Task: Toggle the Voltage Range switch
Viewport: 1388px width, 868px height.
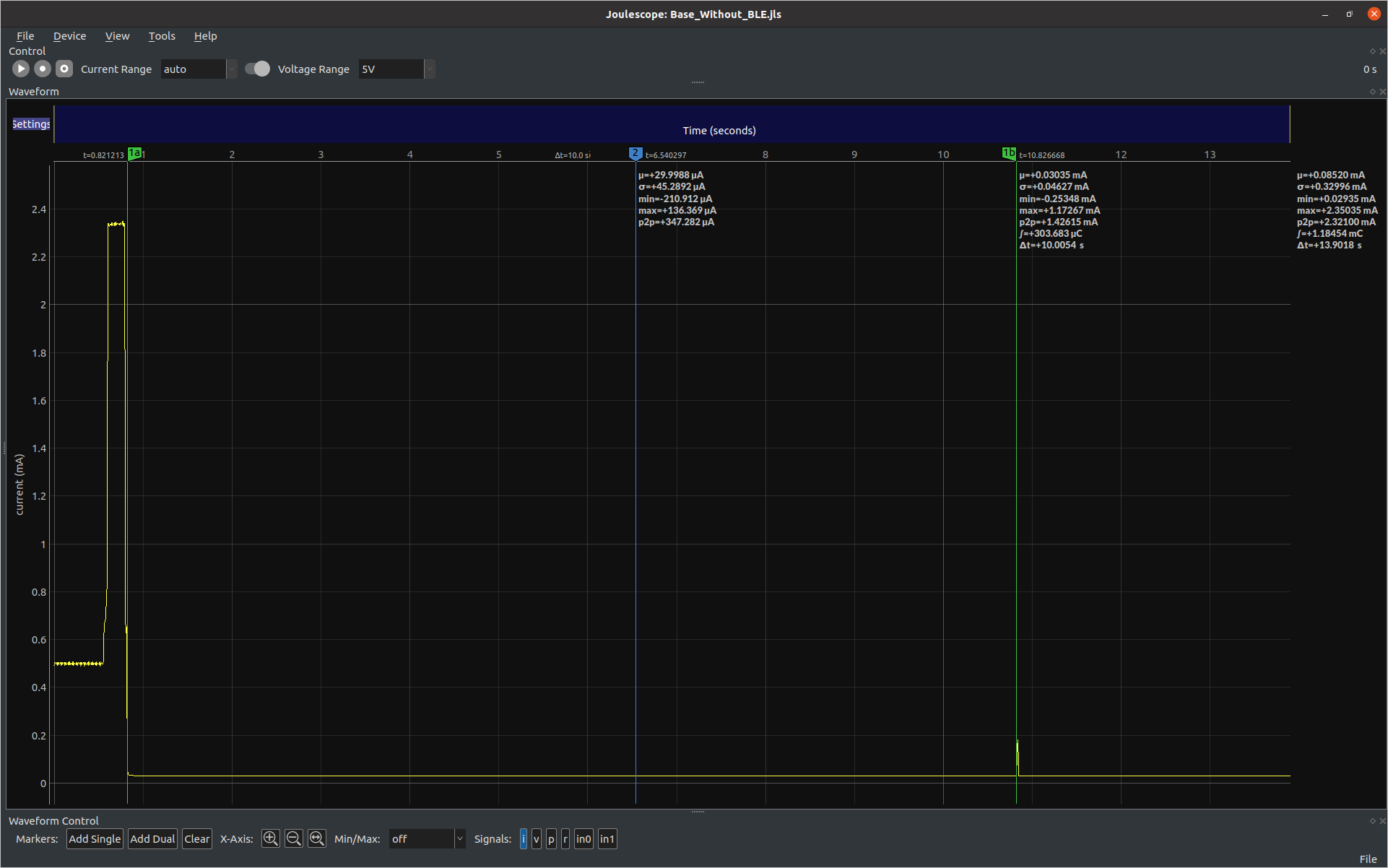Action: pos(257,69)
